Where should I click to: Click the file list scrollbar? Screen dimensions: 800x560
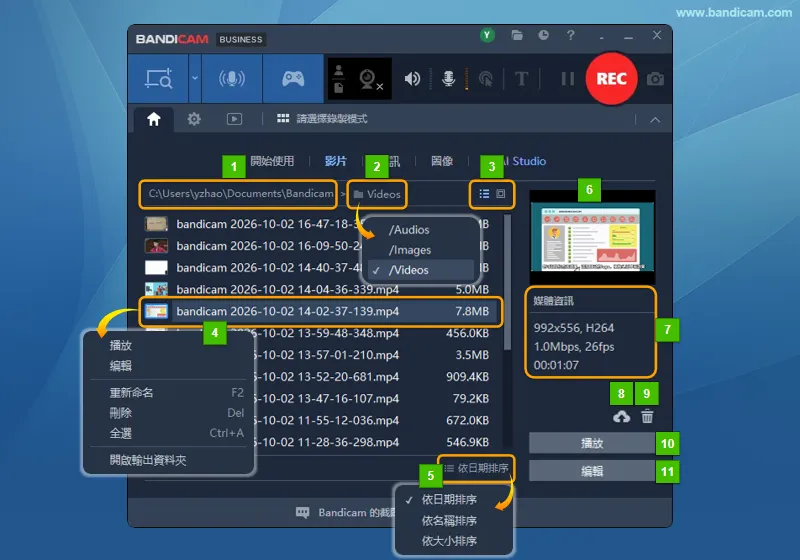[507, 282]
